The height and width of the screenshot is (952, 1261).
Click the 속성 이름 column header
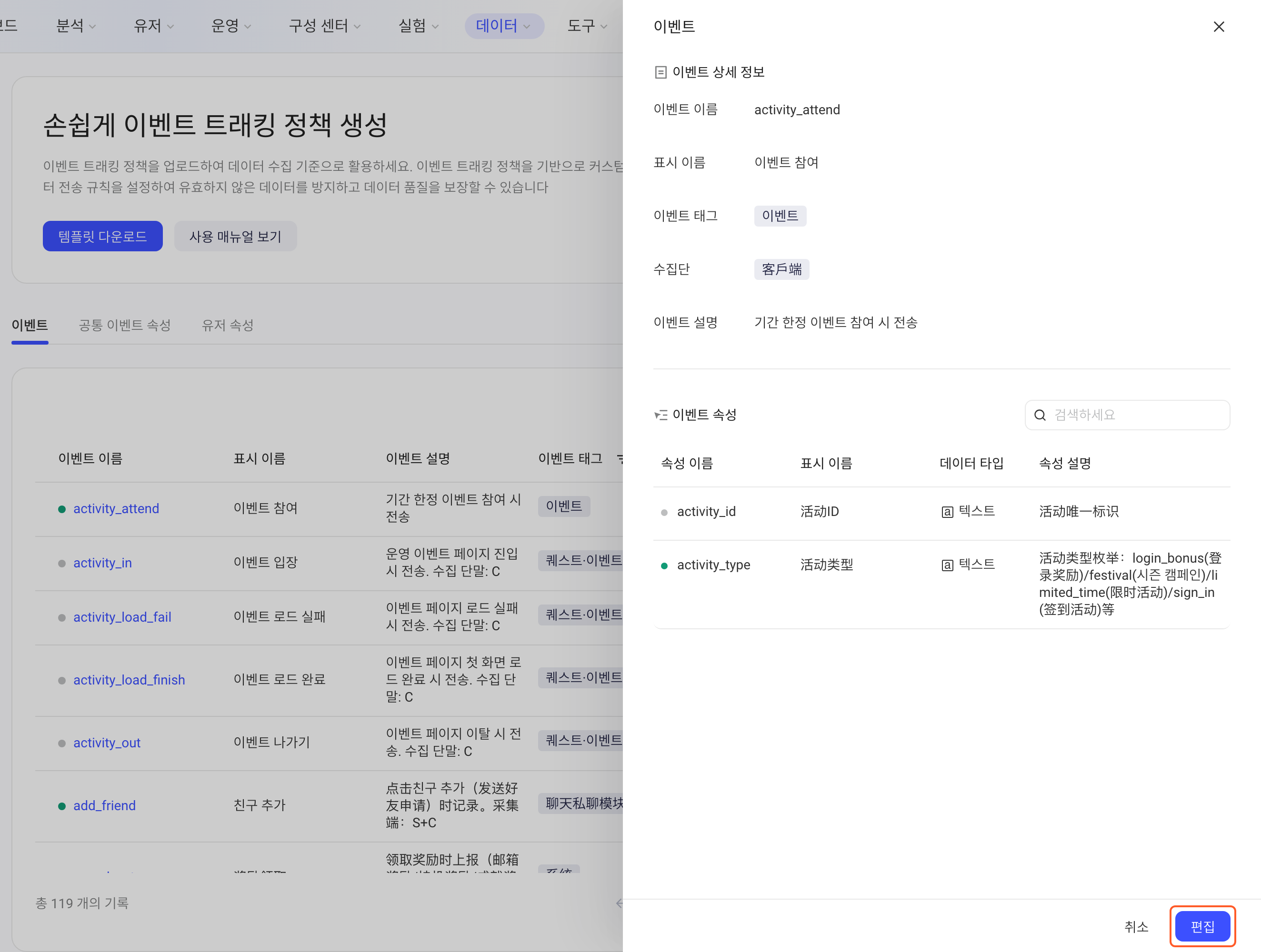tap(687, 463)
